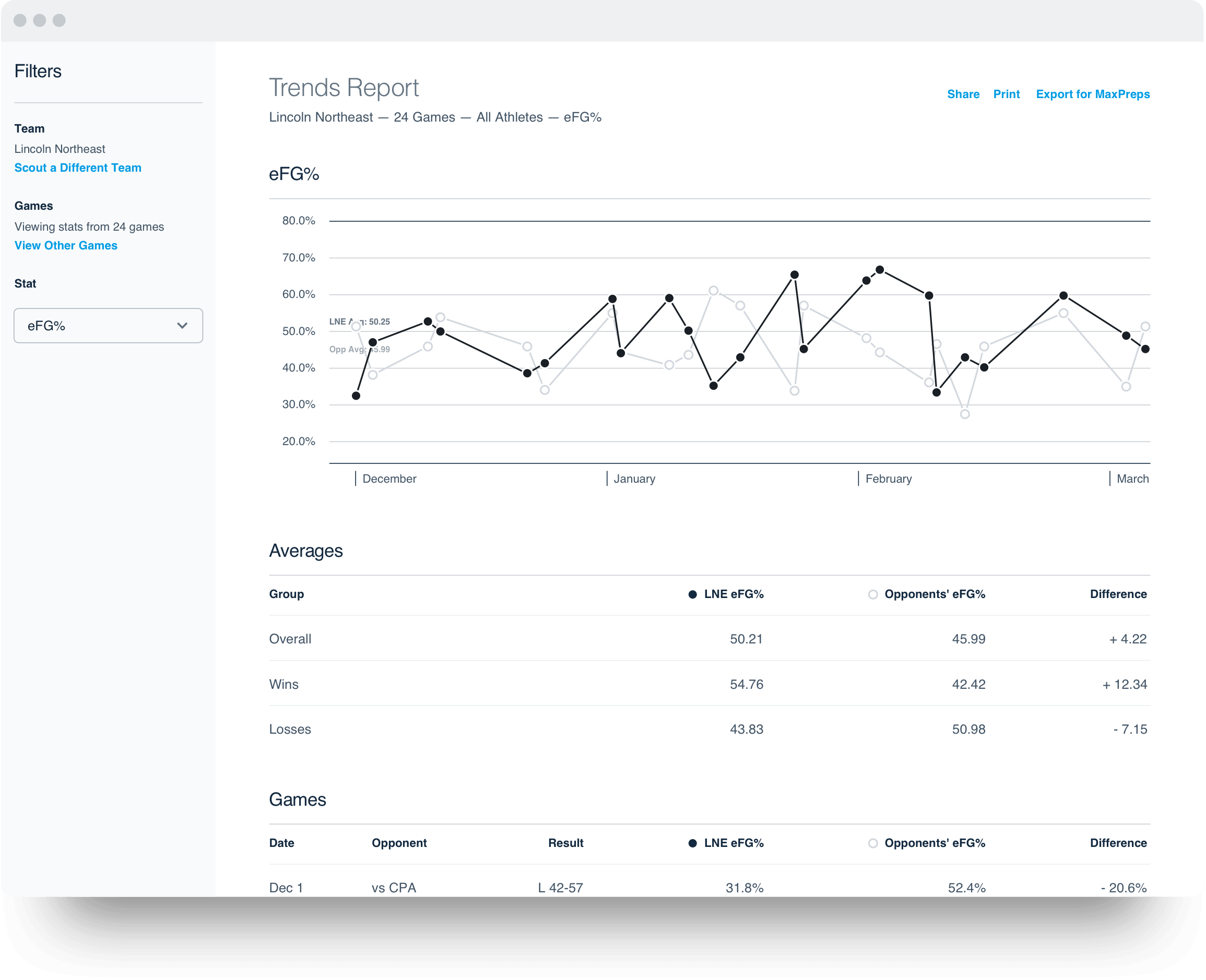Click the Share link
1206x980 pixels.
(963, 94)
